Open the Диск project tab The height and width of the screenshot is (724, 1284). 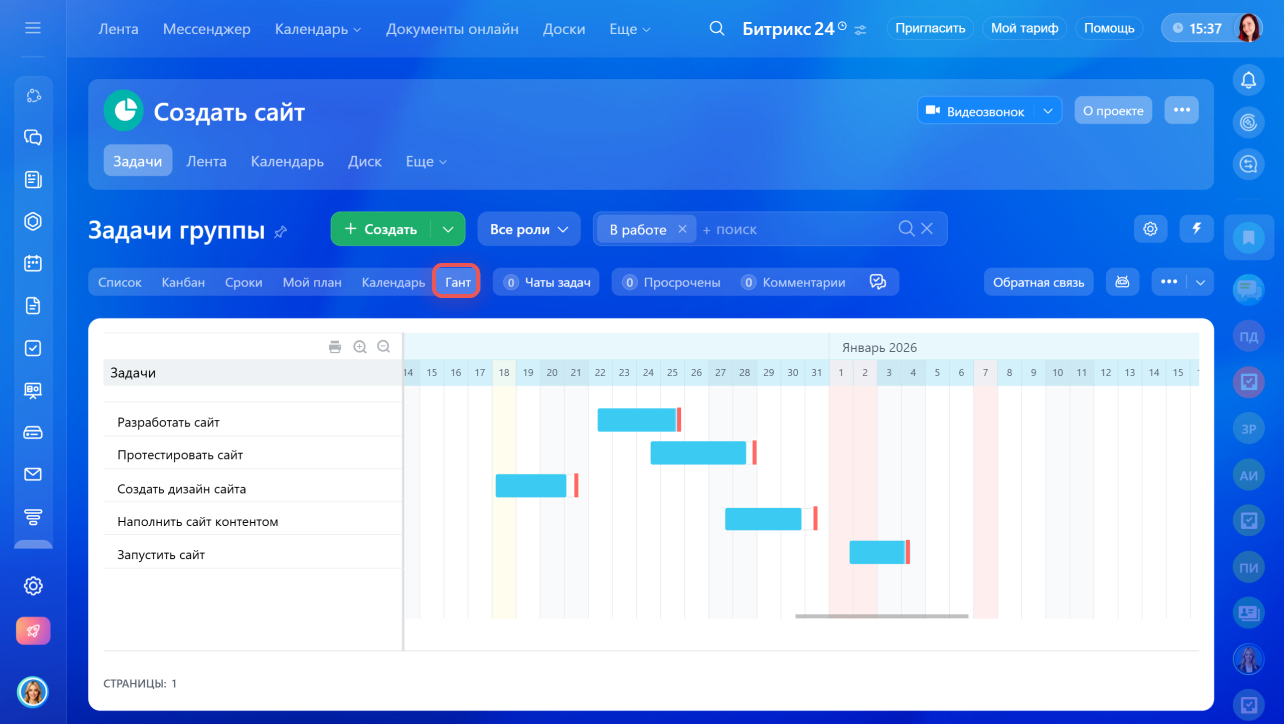(x=364, y=161)
